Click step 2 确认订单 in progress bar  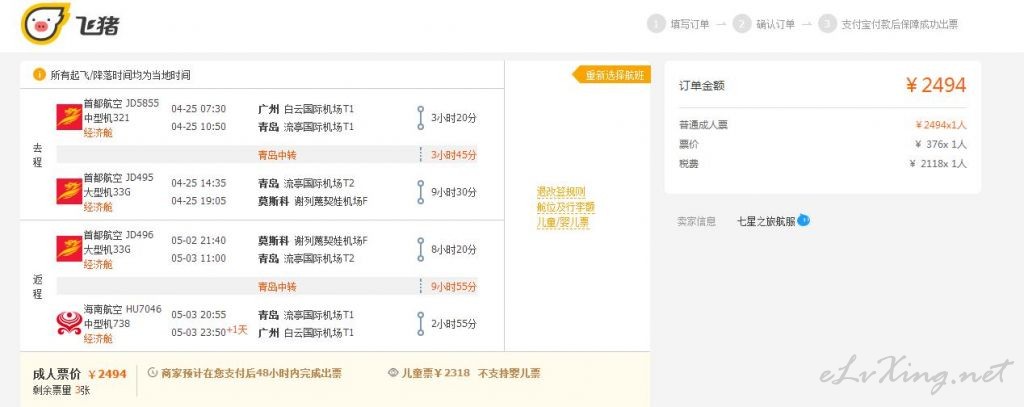tap(763, 24)
